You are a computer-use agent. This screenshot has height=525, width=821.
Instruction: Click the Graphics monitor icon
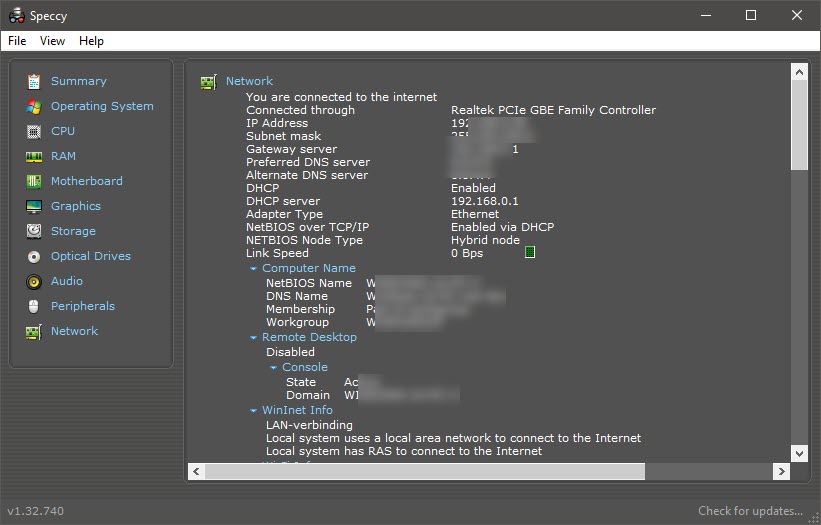tap(34, 207)
